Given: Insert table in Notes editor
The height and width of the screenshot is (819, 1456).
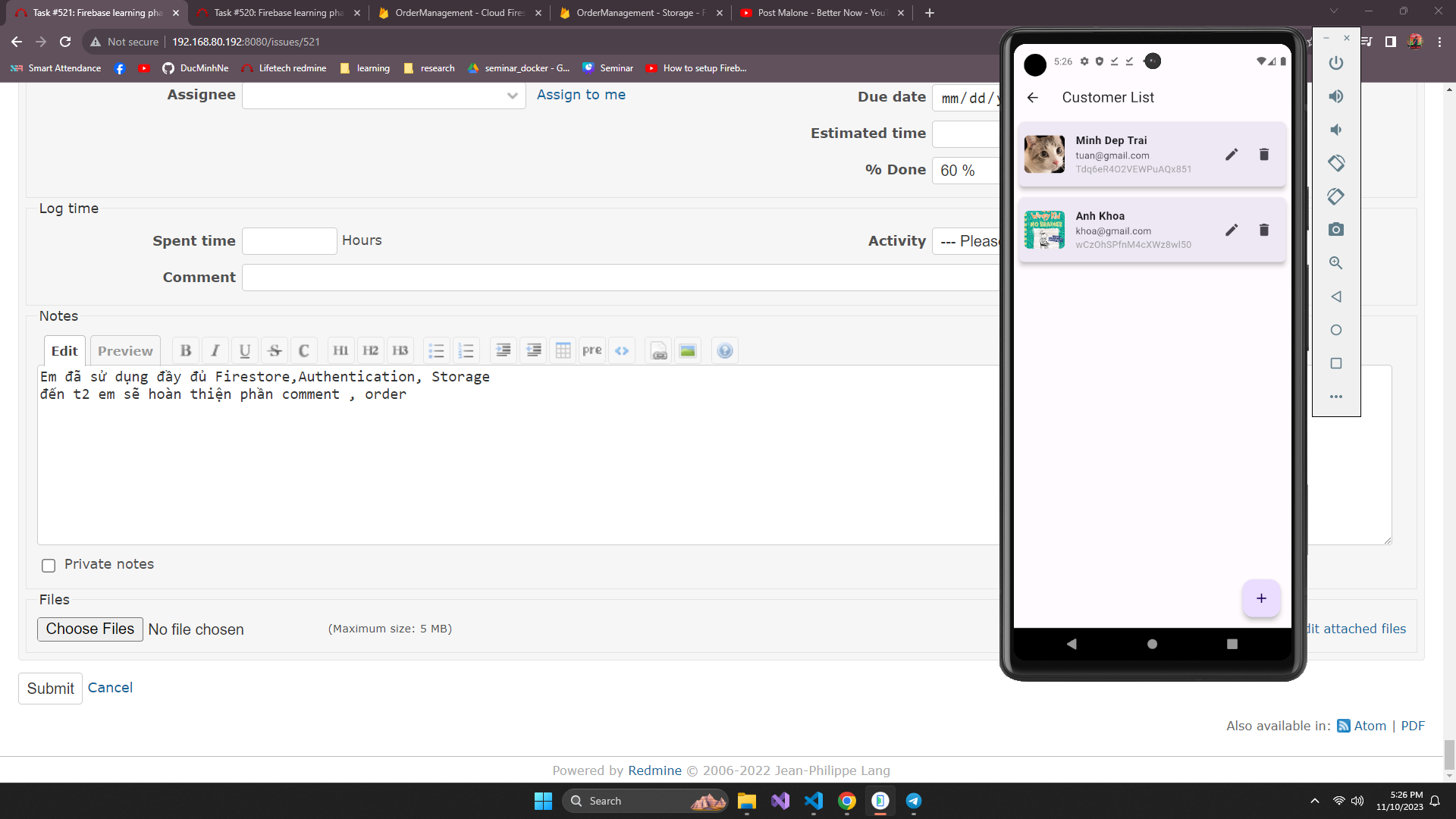Looking at the screenshot, I should 563,350.
